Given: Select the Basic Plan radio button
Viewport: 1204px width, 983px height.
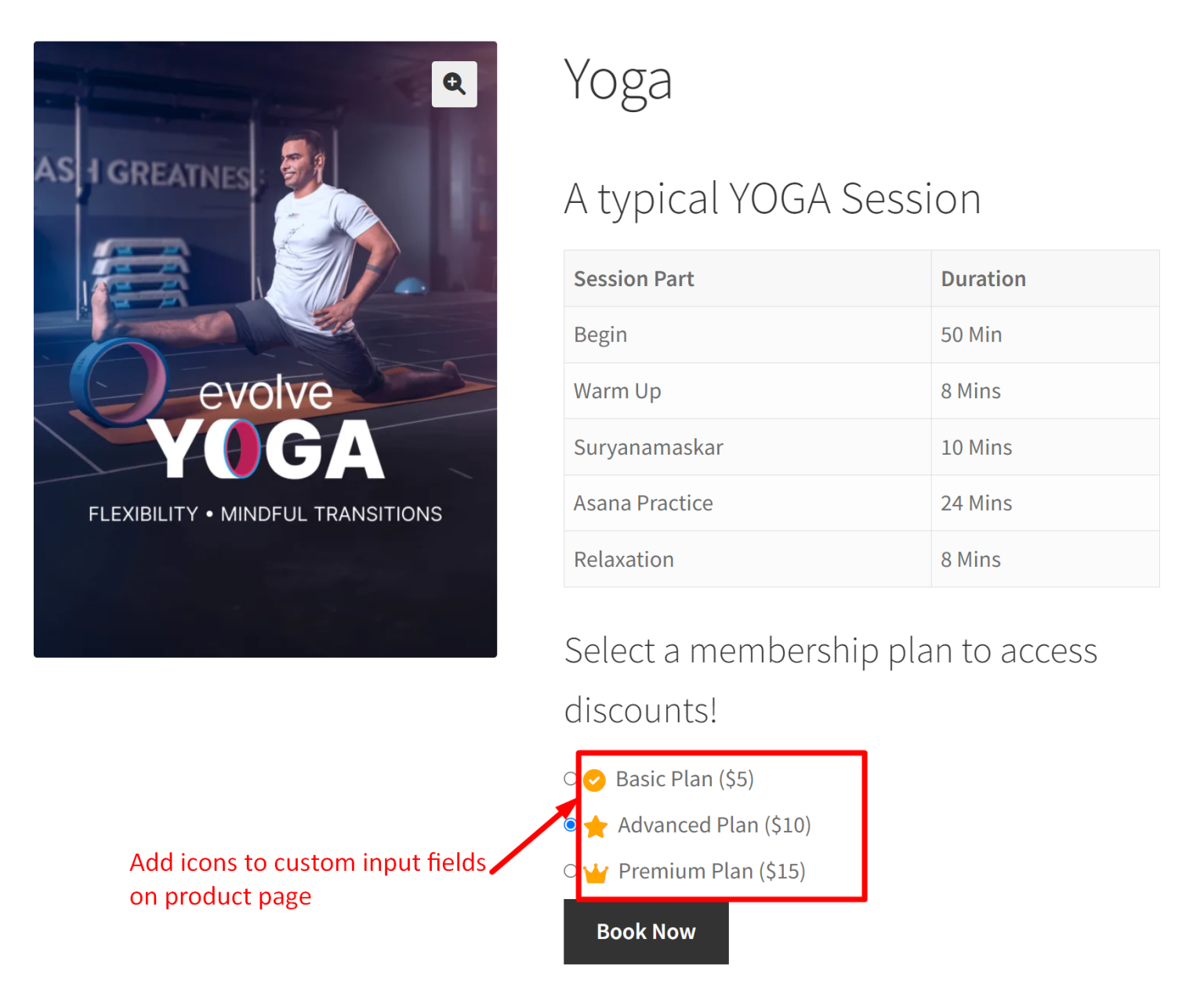Looking at the screenshot, I should point(570,779).
